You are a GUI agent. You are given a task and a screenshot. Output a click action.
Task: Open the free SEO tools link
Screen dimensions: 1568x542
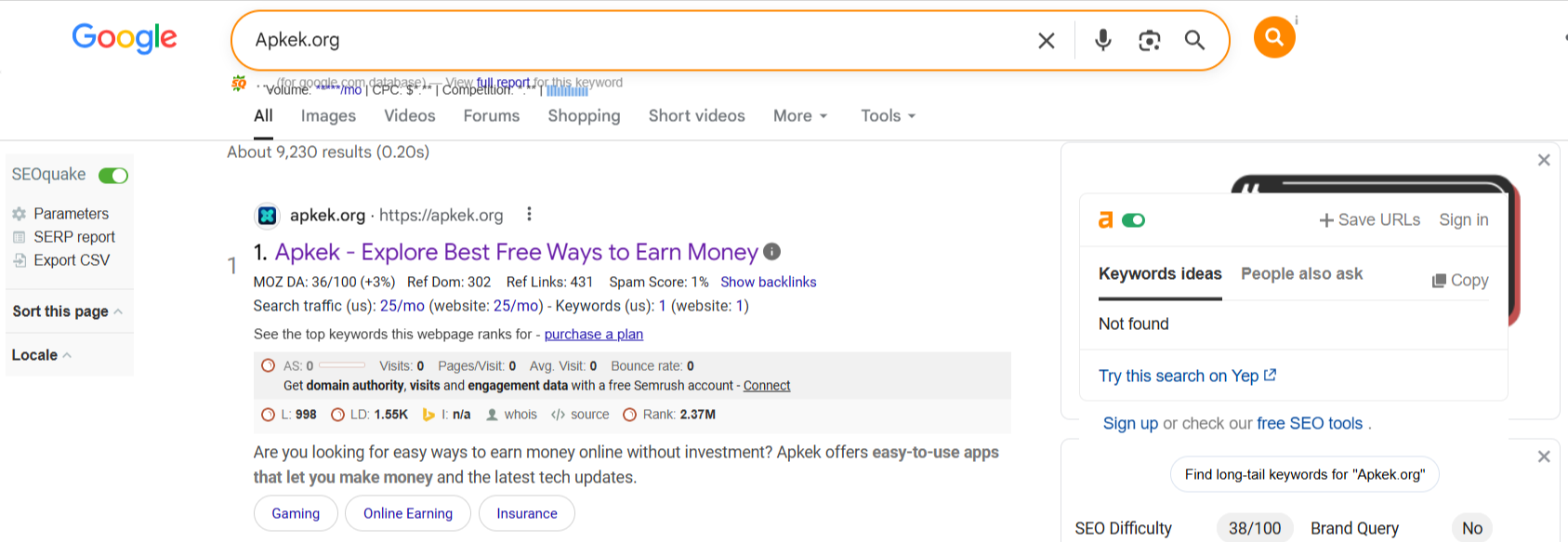point(1310,423)
